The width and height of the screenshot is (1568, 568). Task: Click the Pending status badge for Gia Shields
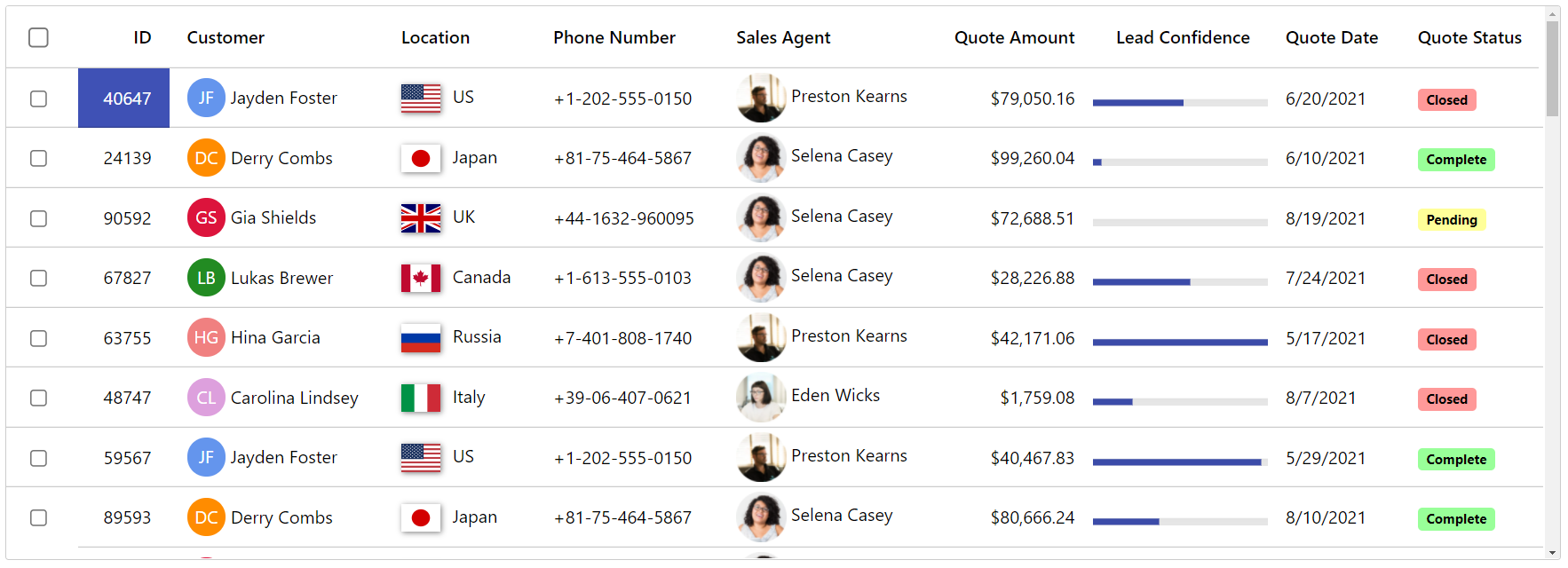pyautogui.click(x=1452, y=219)
